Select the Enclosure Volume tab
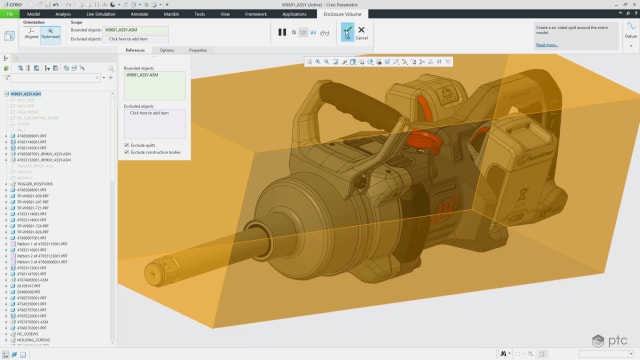The height and width of the screenshot is (360, 640). click(x=342, y=14)
